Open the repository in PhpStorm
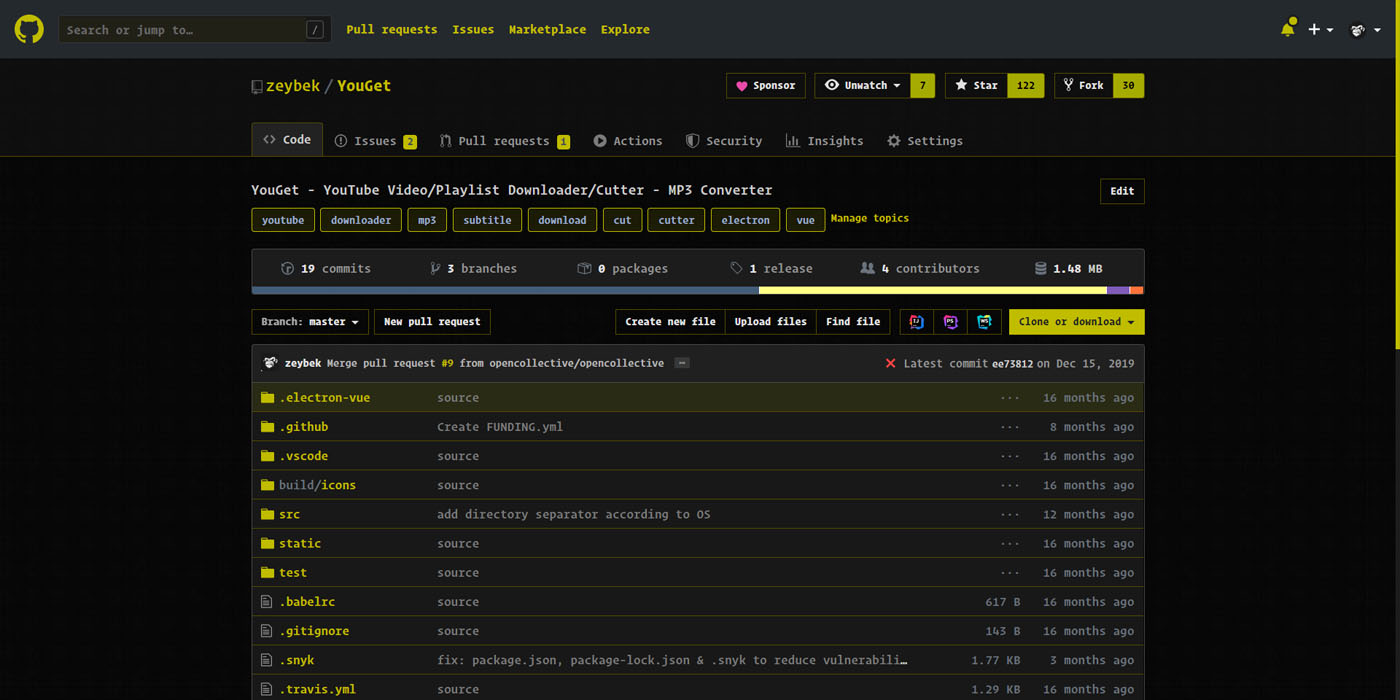 950,321
